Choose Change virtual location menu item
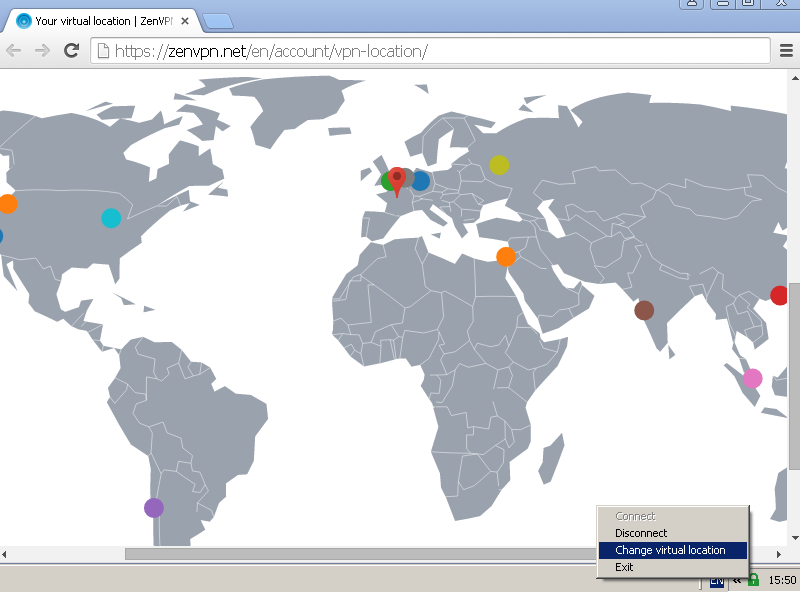The width and height of the screenshot is (800, 592). (x=672, y=550)
